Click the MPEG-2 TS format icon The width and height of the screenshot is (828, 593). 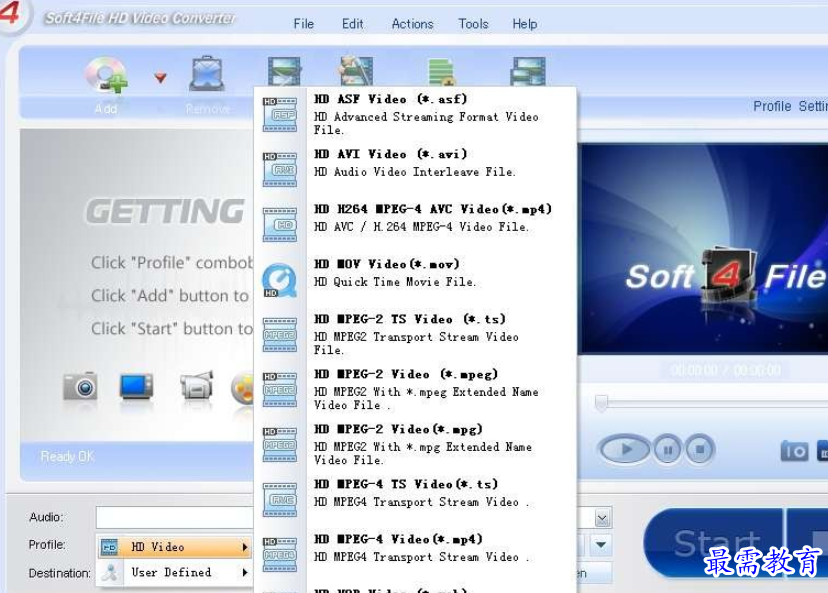pos(280,335)
